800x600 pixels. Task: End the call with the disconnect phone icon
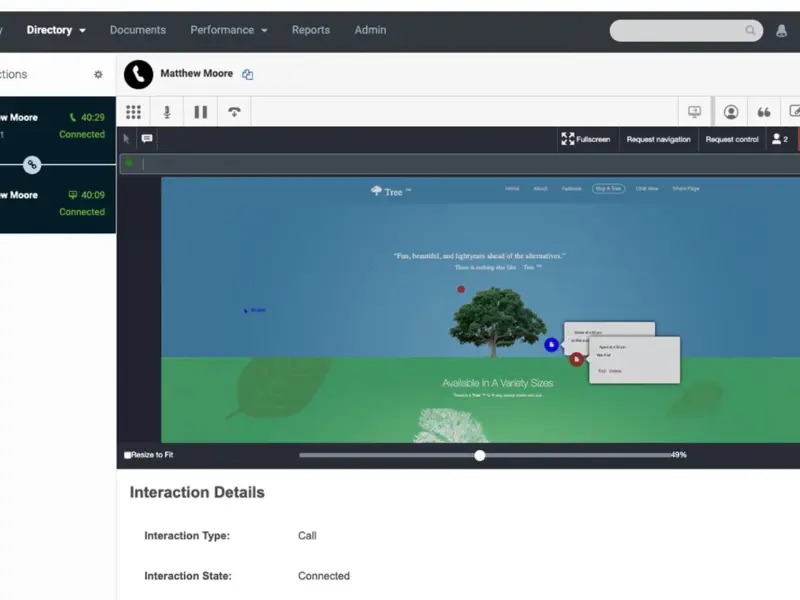pyautogui.click(x=234, y=112)
